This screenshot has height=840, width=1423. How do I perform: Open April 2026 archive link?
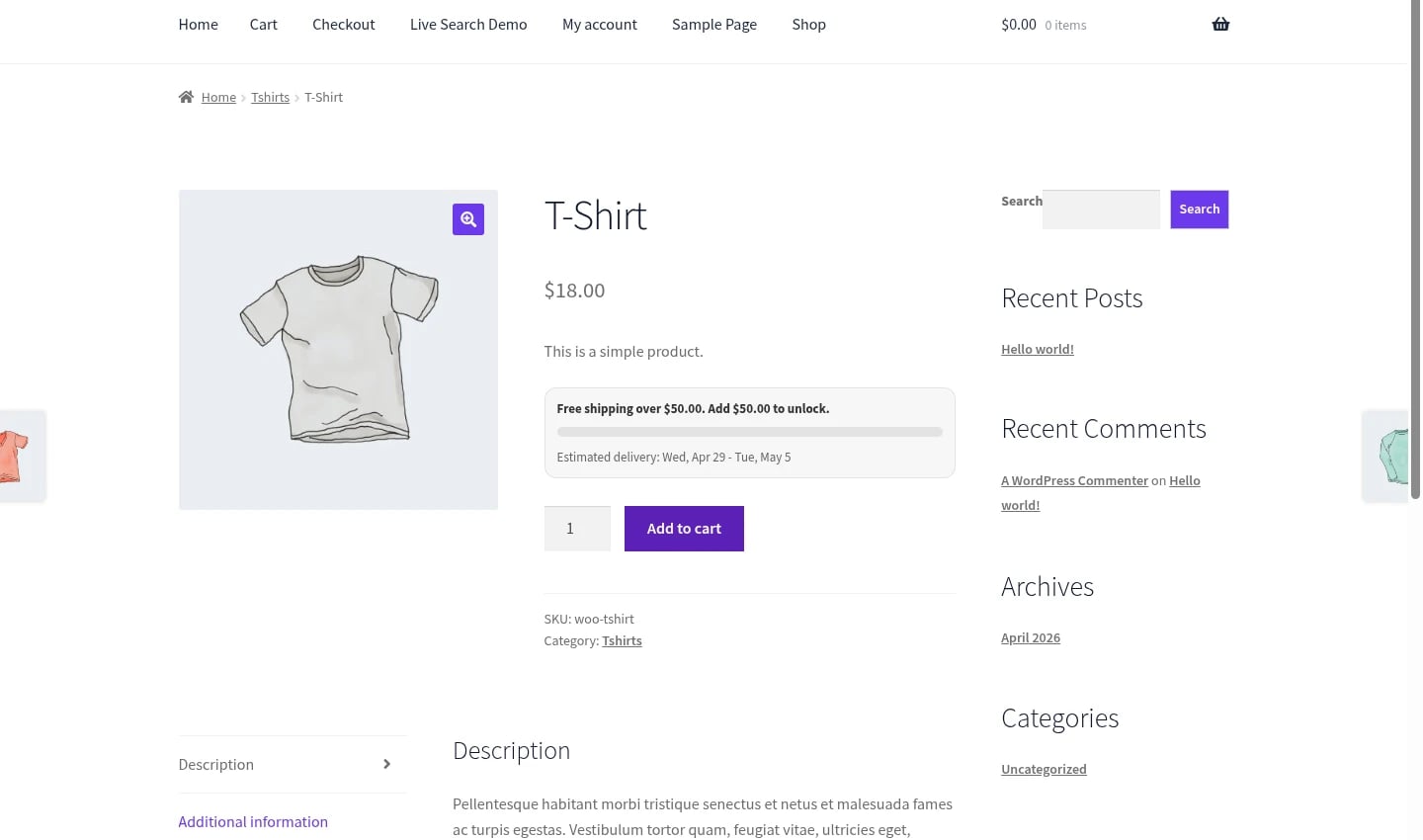[x=1031, y=637]
